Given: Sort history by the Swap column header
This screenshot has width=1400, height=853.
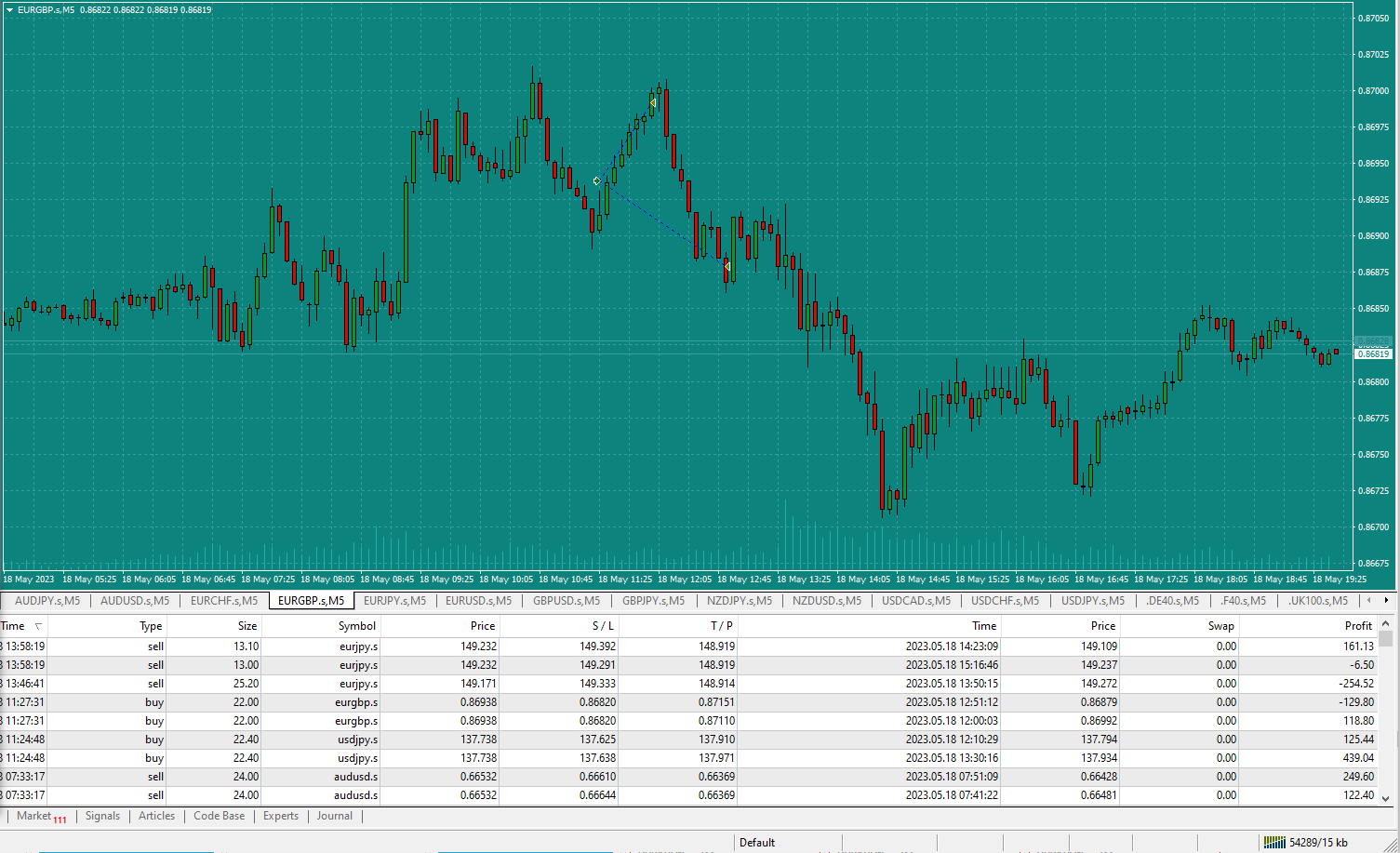Looking at the screenshot, I should [x=1180, y=626].
